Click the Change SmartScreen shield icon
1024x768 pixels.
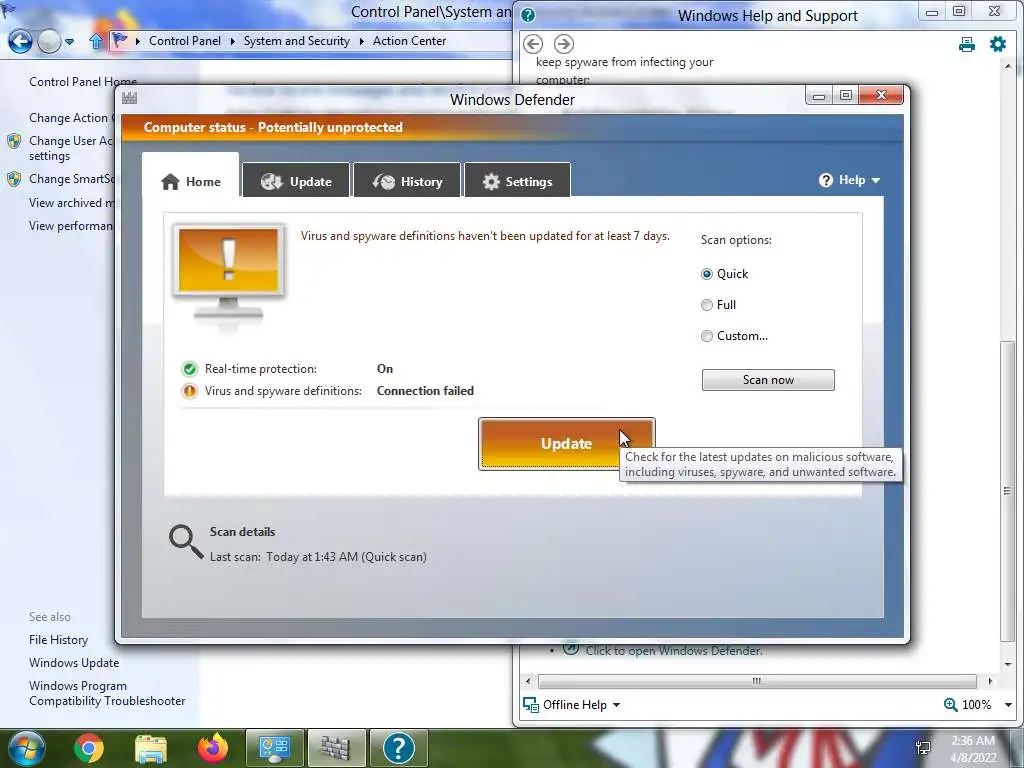pyautogui.click(x=14, y=179)
